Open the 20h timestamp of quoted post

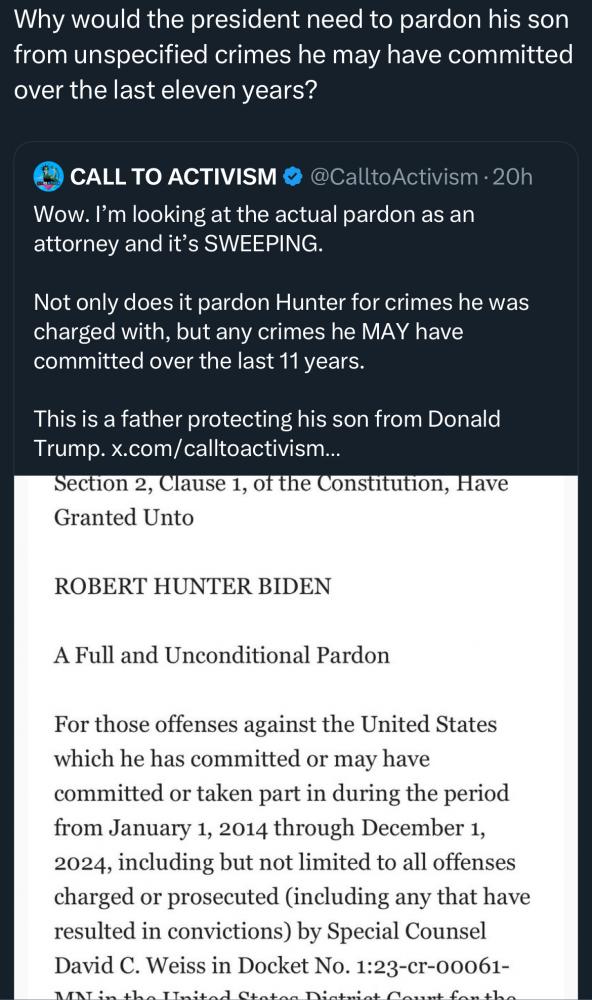tap(512, 177)
